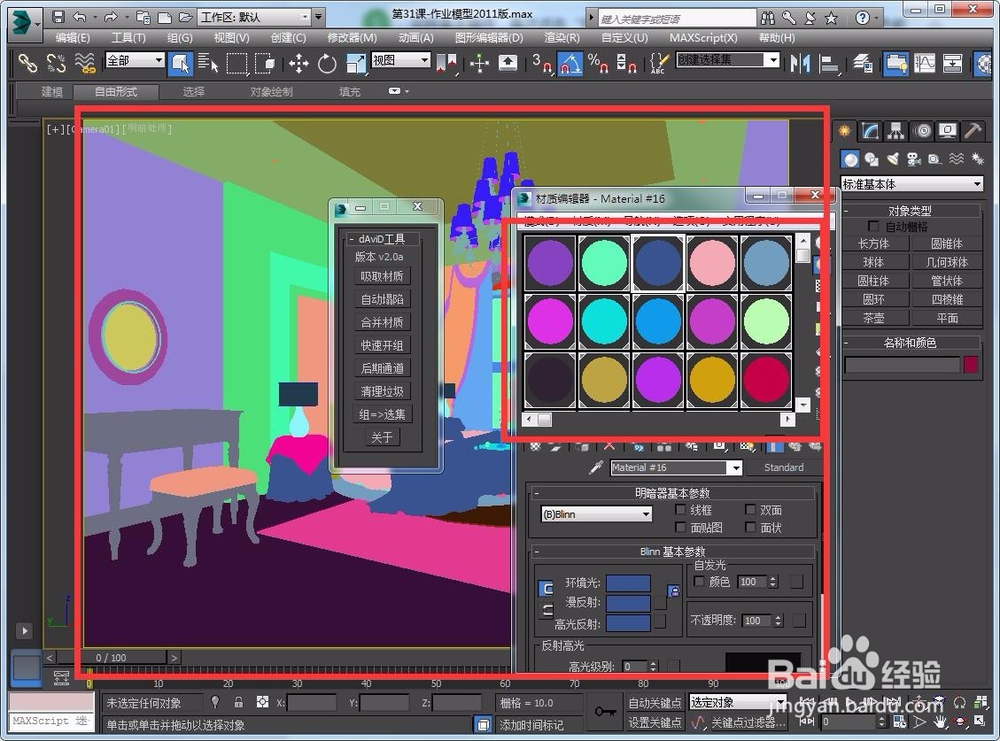This screenshot has height=741, width=1000.
Task: Enable the 自动栅格 AutoGrid checkbox
Action: [874, 226]
